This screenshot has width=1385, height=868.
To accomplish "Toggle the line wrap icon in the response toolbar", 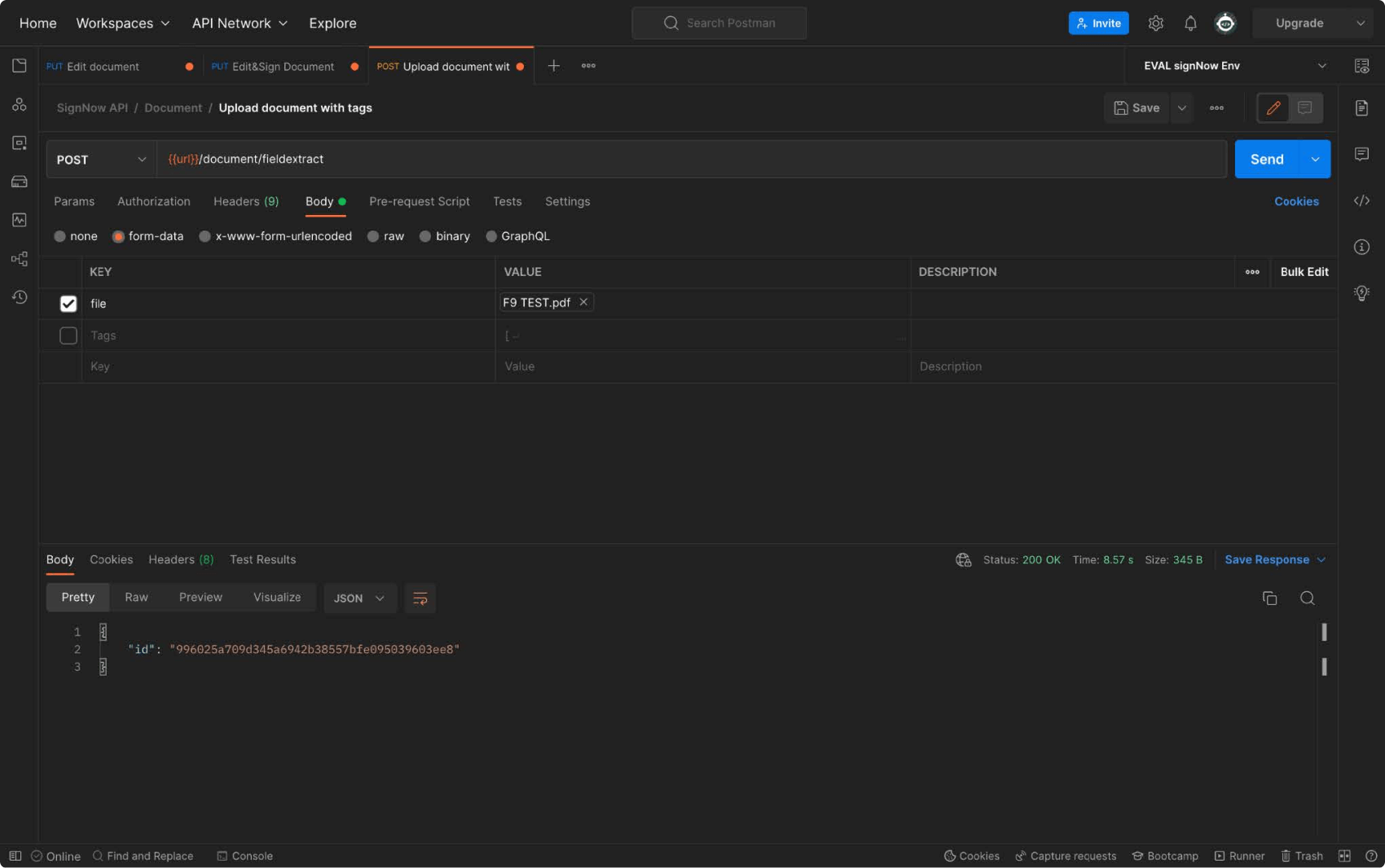I will pyautogui.click(x=420, y=598).
